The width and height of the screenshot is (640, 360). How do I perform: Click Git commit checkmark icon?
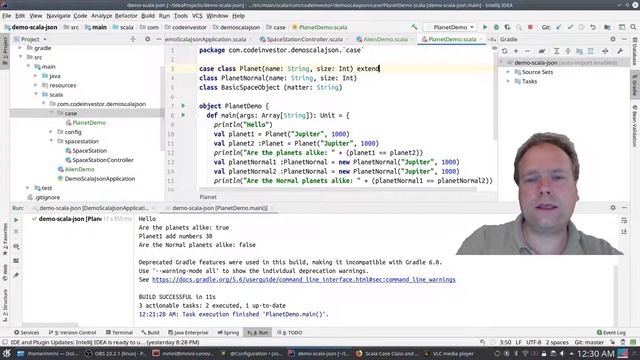(570, 27)
